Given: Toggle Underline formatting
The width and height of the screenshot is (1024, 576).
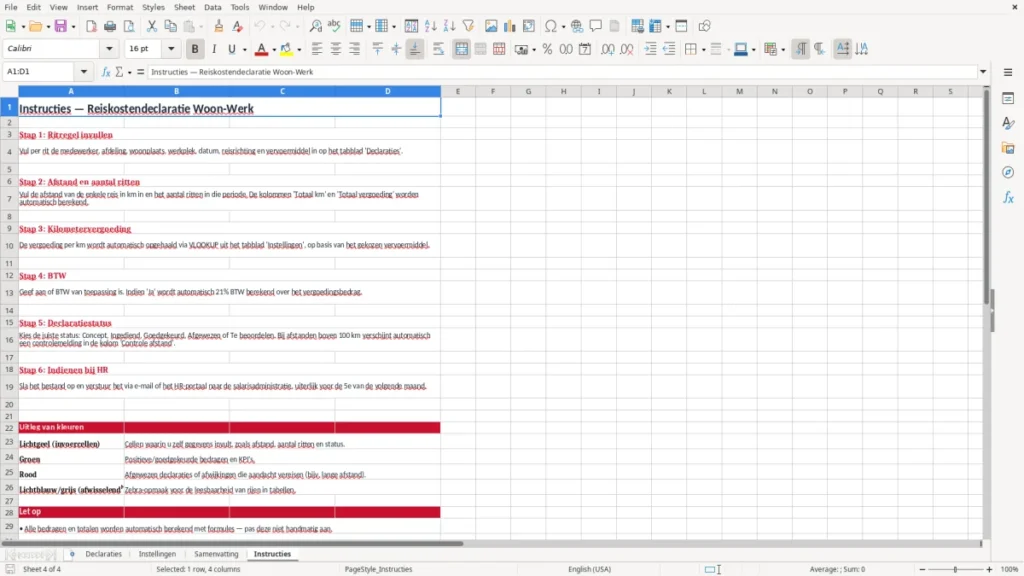Looking at the screenshot, I should (x=231, y=49).
